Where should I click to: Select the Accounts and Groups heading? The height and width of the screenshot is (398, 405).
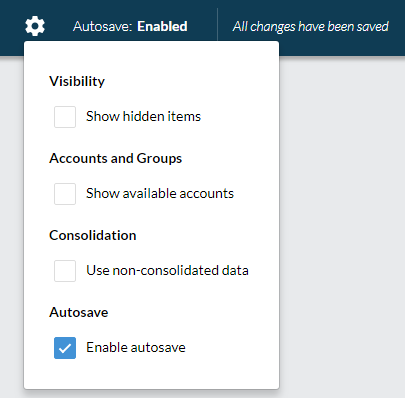[116, 158]
